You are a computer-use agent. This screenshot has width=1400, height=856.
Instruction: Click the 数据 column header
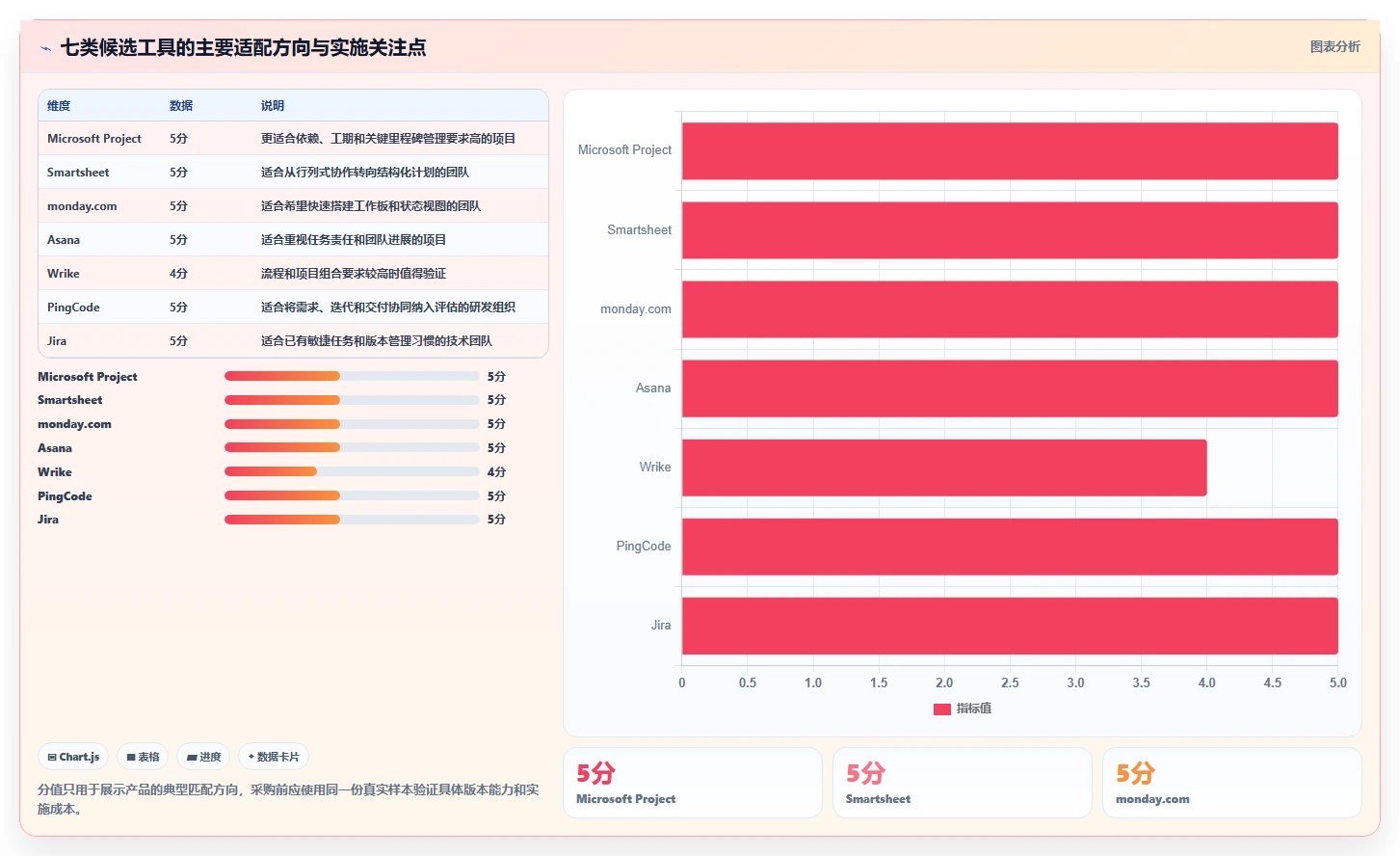click(181, 106)
